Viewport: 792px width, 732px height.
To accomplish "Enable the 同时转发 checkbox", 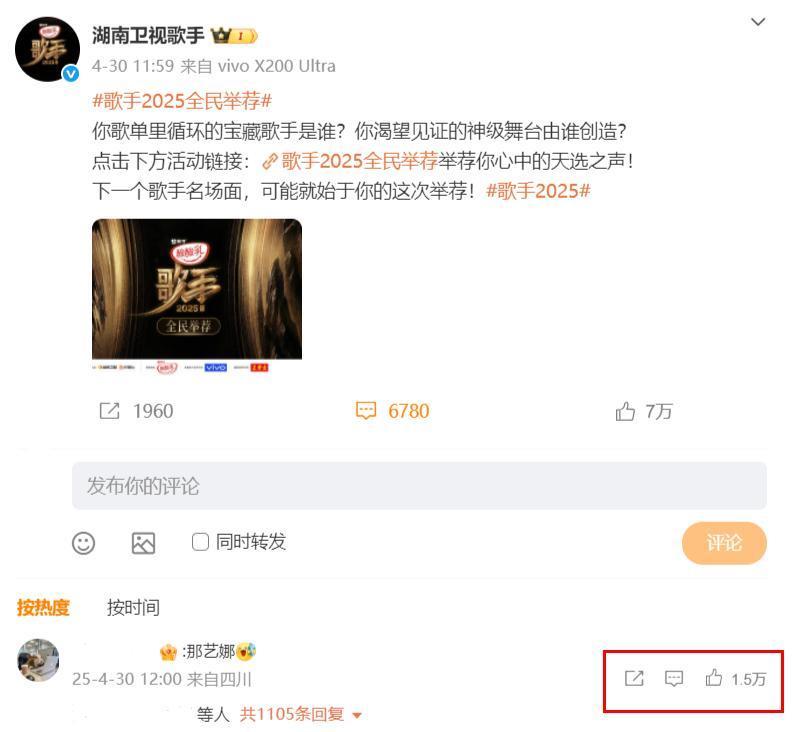I will coord(200,542).
